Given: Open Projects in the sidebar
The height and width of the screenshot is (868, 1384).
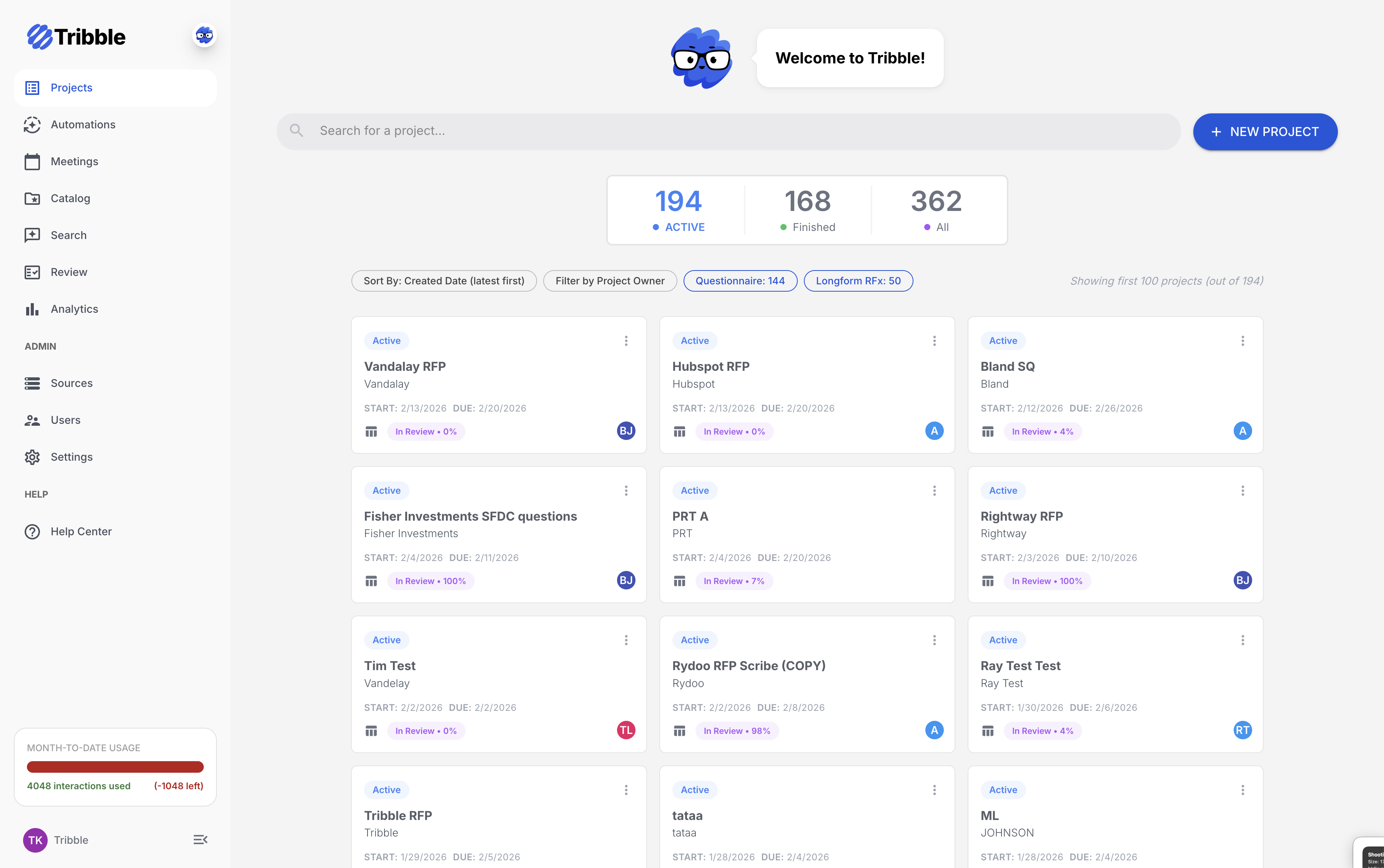Looking at the screenshot, I should point(115,88).
